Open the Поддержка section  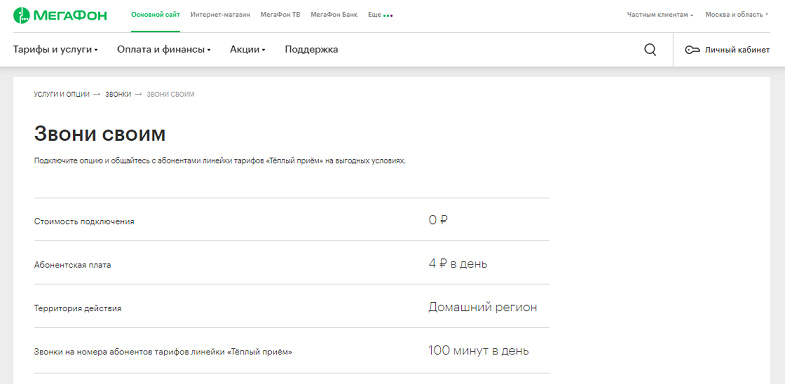311,50
